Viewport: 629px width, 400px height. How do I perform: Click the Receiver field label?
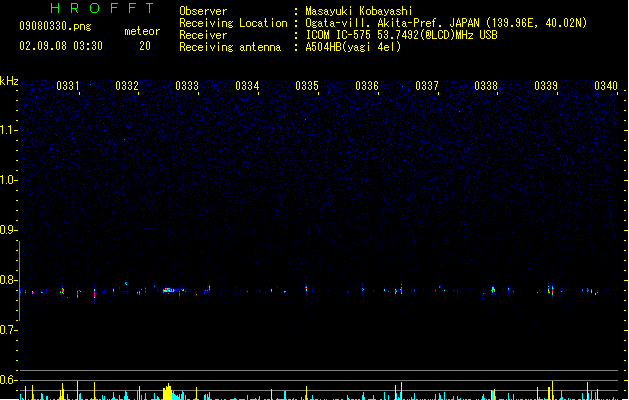click(x=203, y=35)
